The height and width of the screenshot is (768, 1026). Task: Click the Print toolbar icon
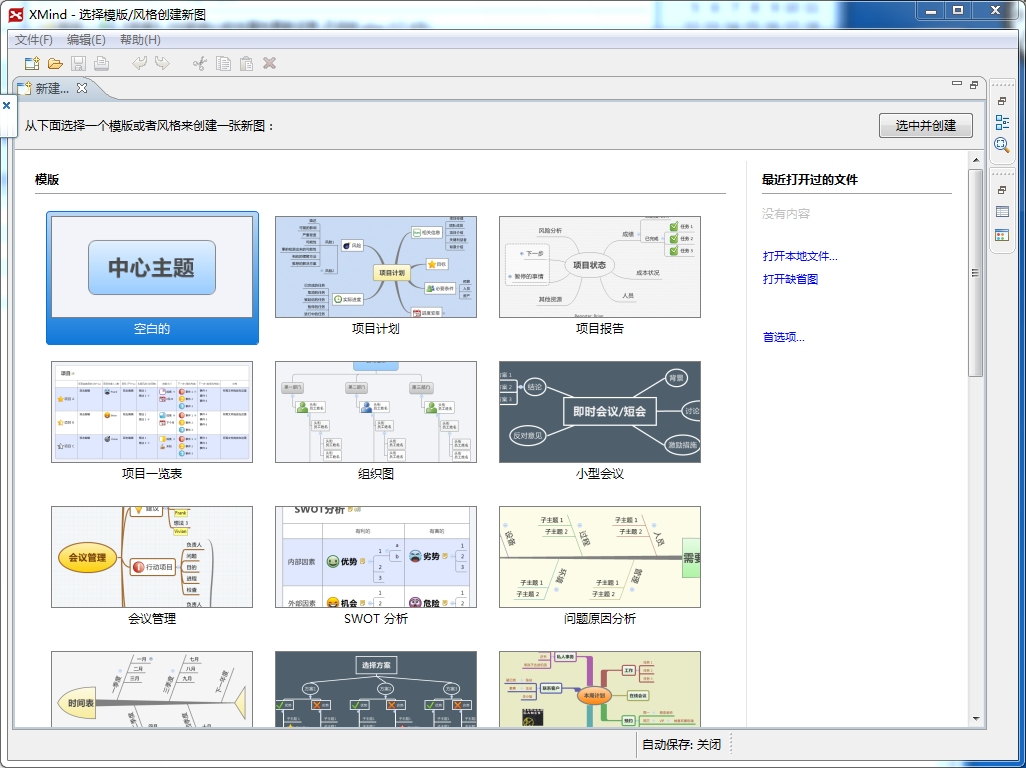101,63
